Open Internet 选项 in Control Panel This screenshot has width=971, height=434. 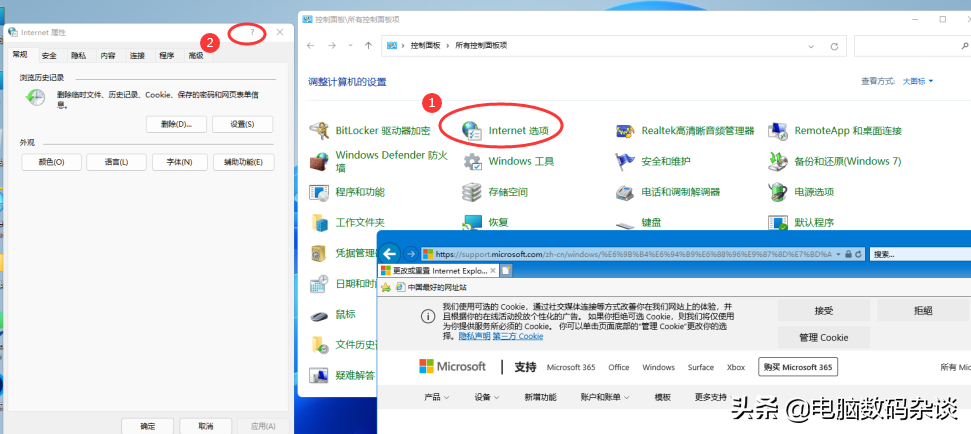504,131
